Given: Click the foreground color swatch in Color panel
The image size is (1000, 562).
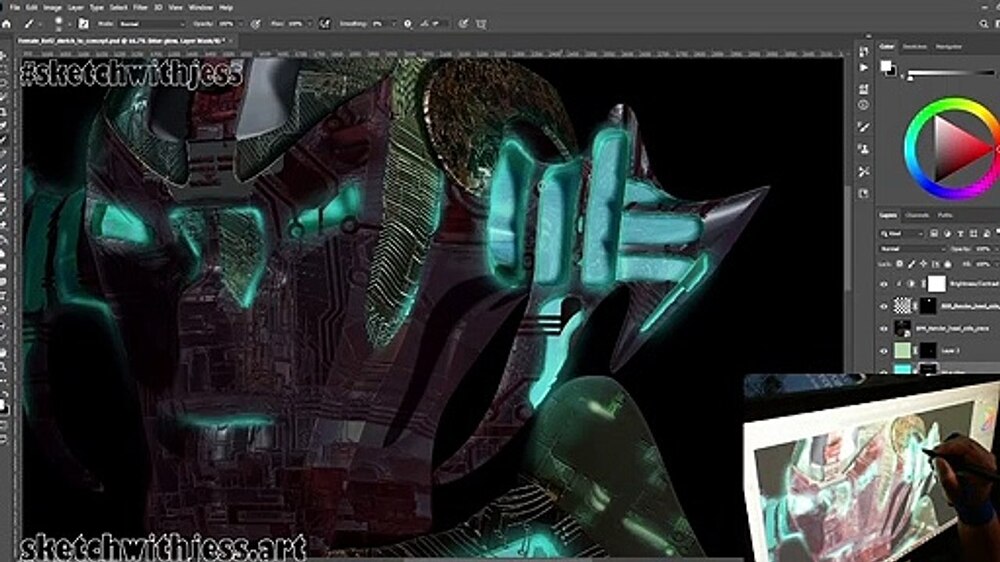Looking at the screenshot, I should click(886, 66).
